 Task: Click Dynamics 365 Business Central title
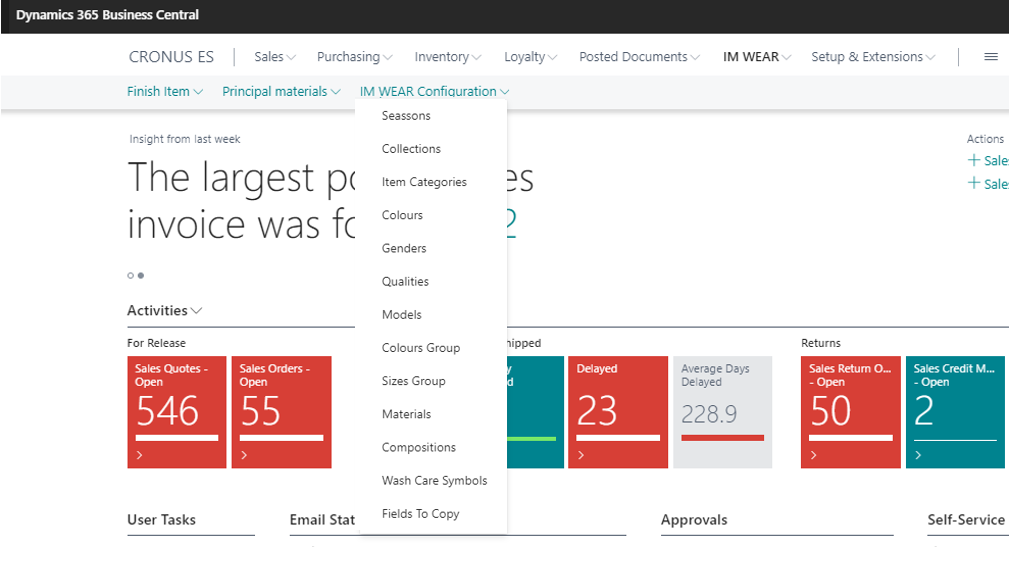[x=107, y=15]
